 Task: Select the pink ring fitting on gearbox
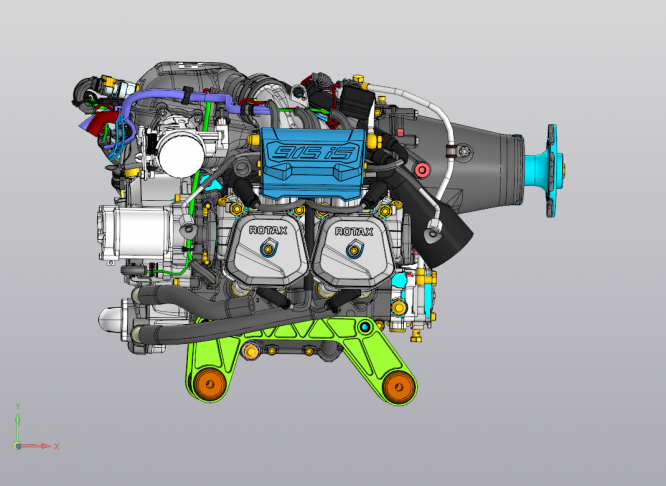pyautogui.click(x=422, y=170)
